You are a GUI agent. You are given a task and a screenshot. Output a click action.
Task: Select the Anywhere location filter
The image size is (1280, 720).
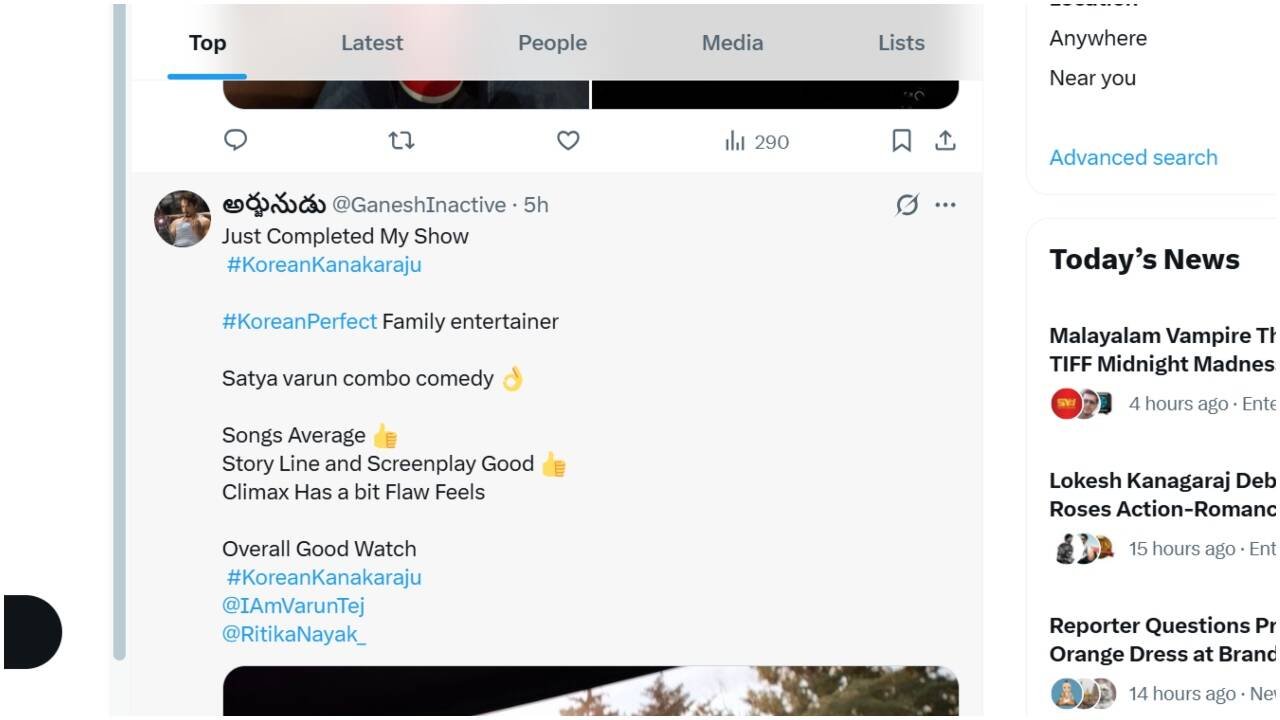(1098, 38)
